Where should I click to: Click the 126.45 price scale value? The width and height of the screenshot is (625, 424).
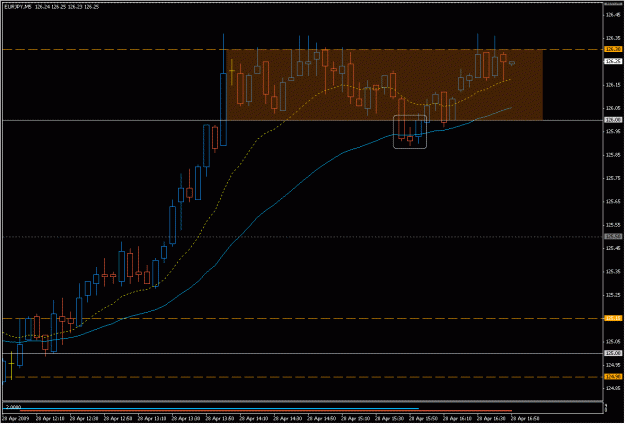click(613, 15)
